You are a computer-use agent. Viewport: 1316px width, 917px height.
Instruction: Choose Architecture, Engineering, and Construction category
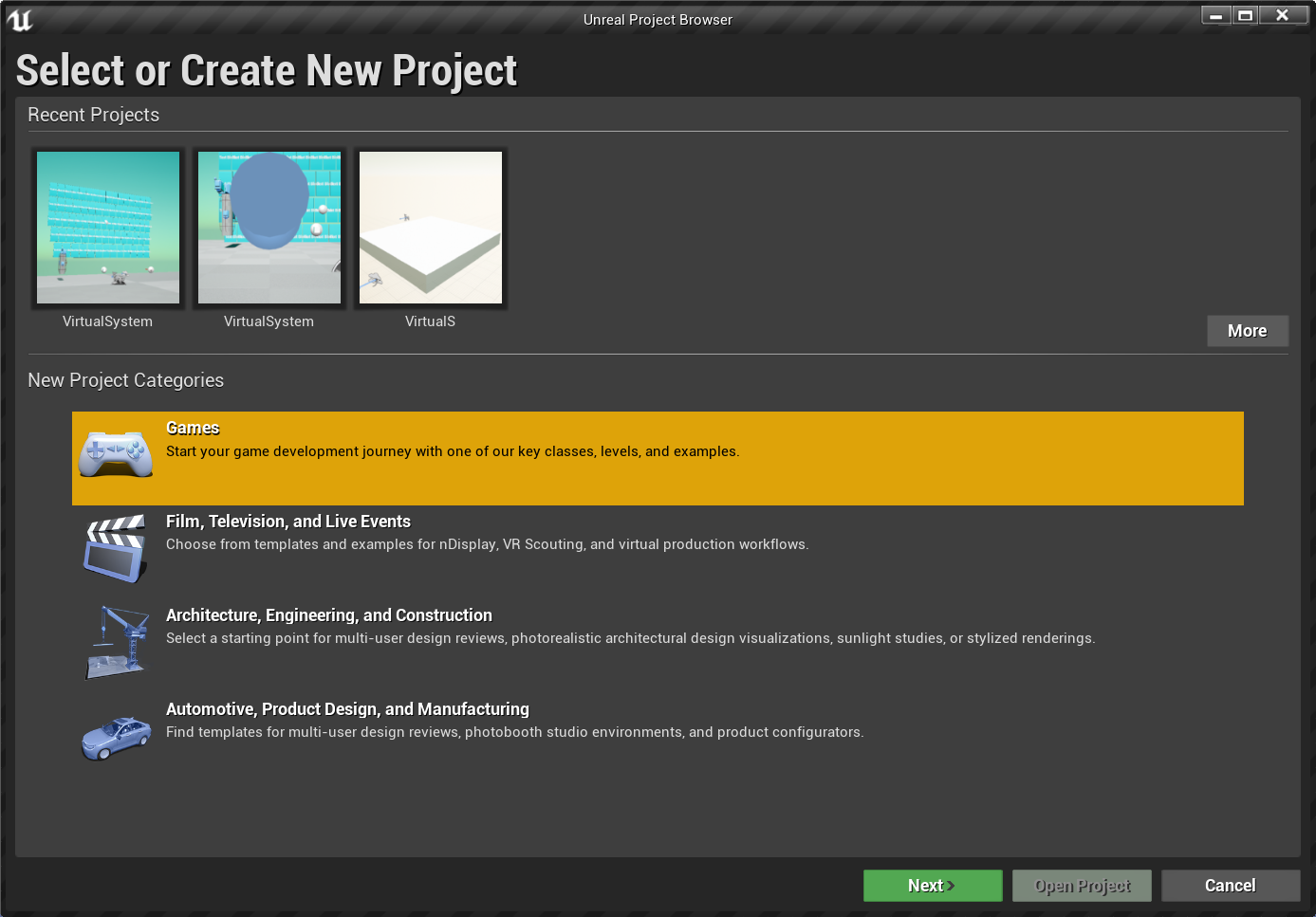pos(329,615)
